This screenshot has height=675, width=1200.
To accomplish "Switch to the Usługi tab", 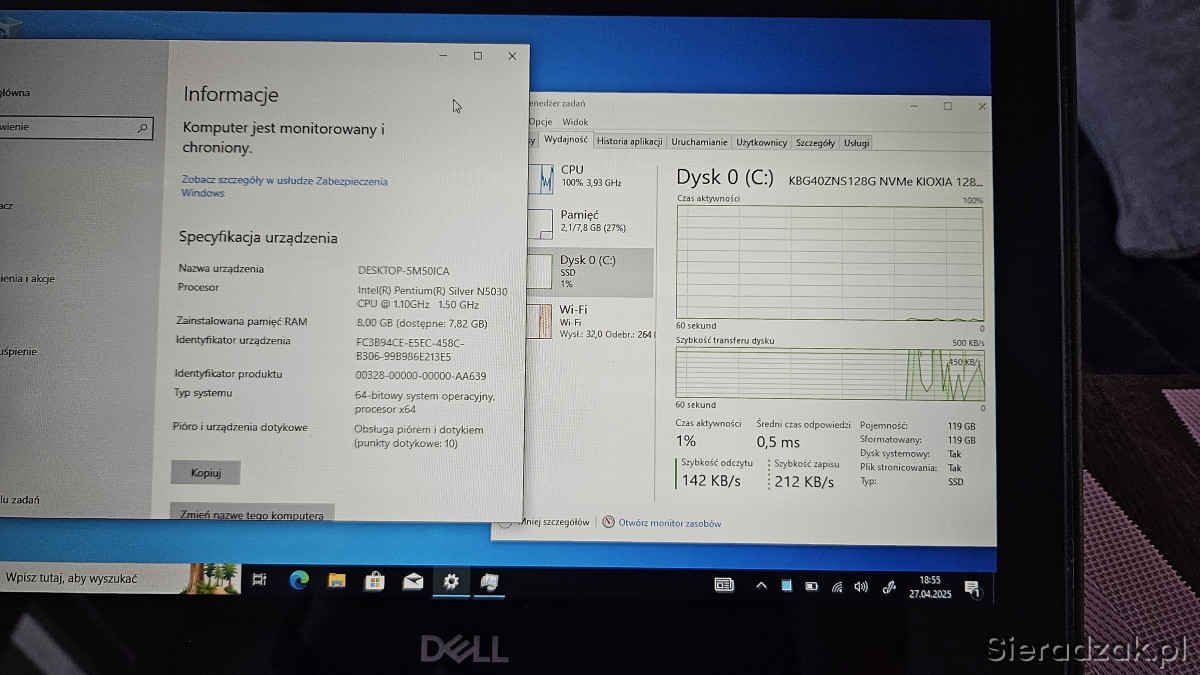I will click(856, 143).
